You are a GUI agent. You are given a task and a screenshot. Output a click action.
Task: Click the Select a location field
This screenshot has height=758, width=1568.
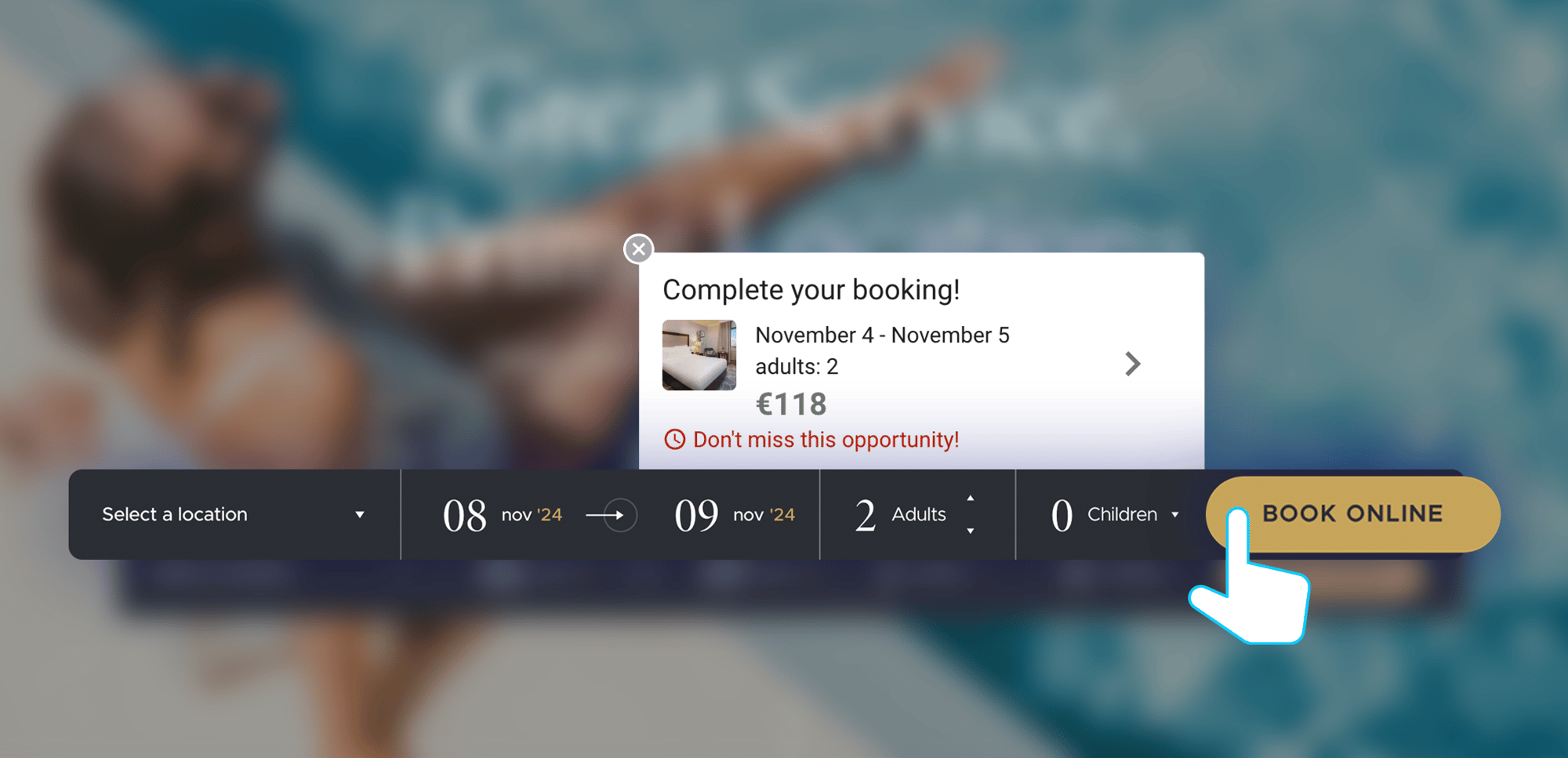[x=175, y=514]
